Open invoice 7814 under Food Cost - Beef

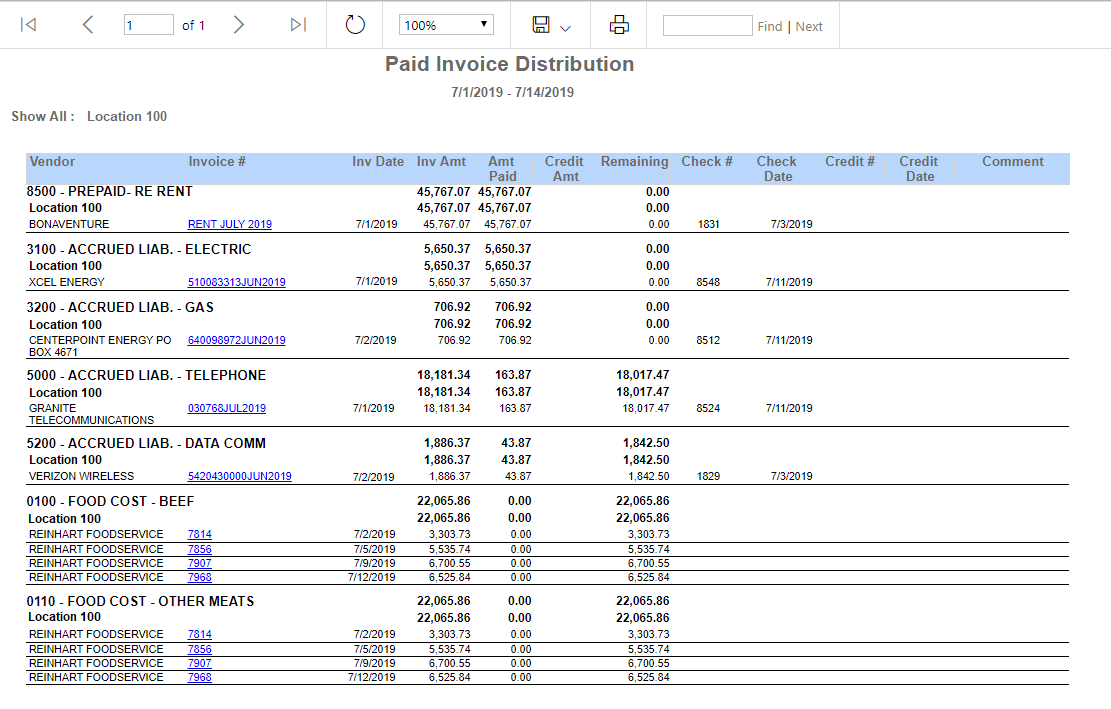pos(200,534)
